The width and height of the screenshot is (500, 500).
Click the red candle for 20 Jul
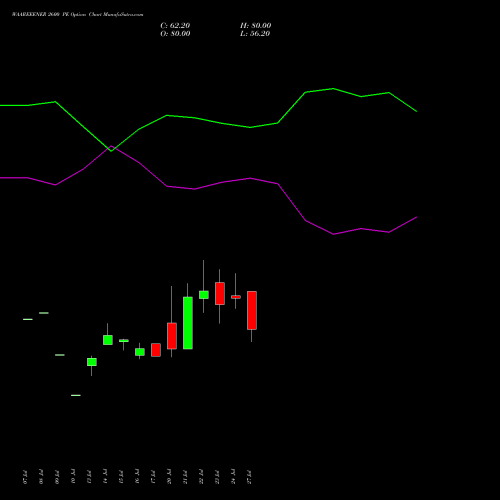pyautogui.click(x=172, y=336)
